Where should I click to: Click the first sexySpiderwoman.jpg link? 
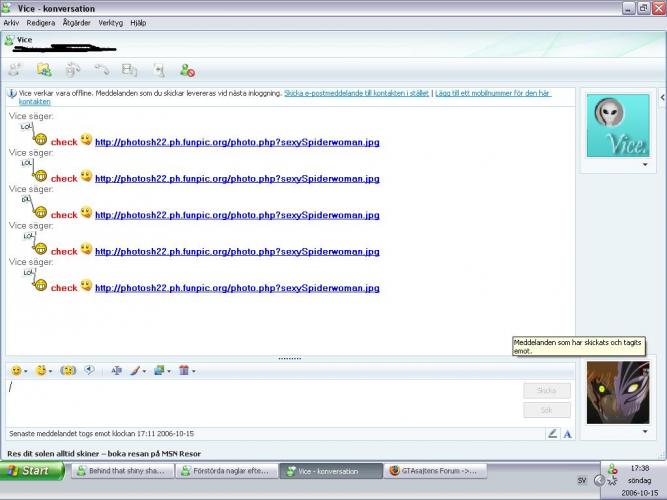pos(237,142)
